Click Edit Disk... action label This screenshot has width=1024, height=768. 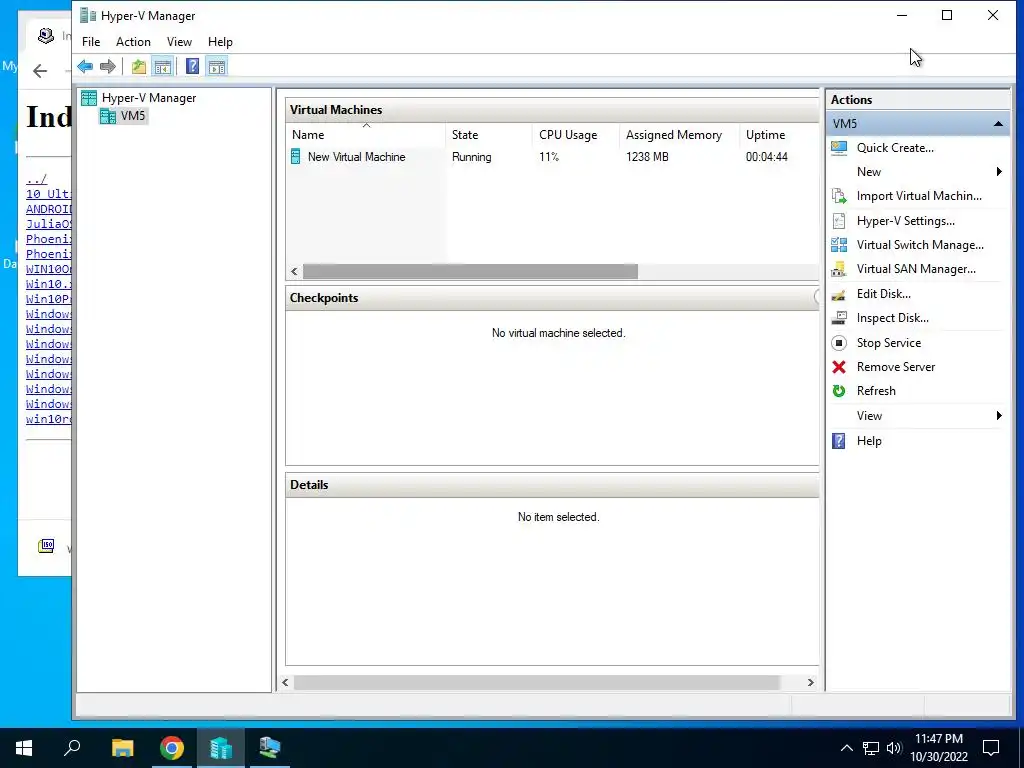[x=884, y=294]
